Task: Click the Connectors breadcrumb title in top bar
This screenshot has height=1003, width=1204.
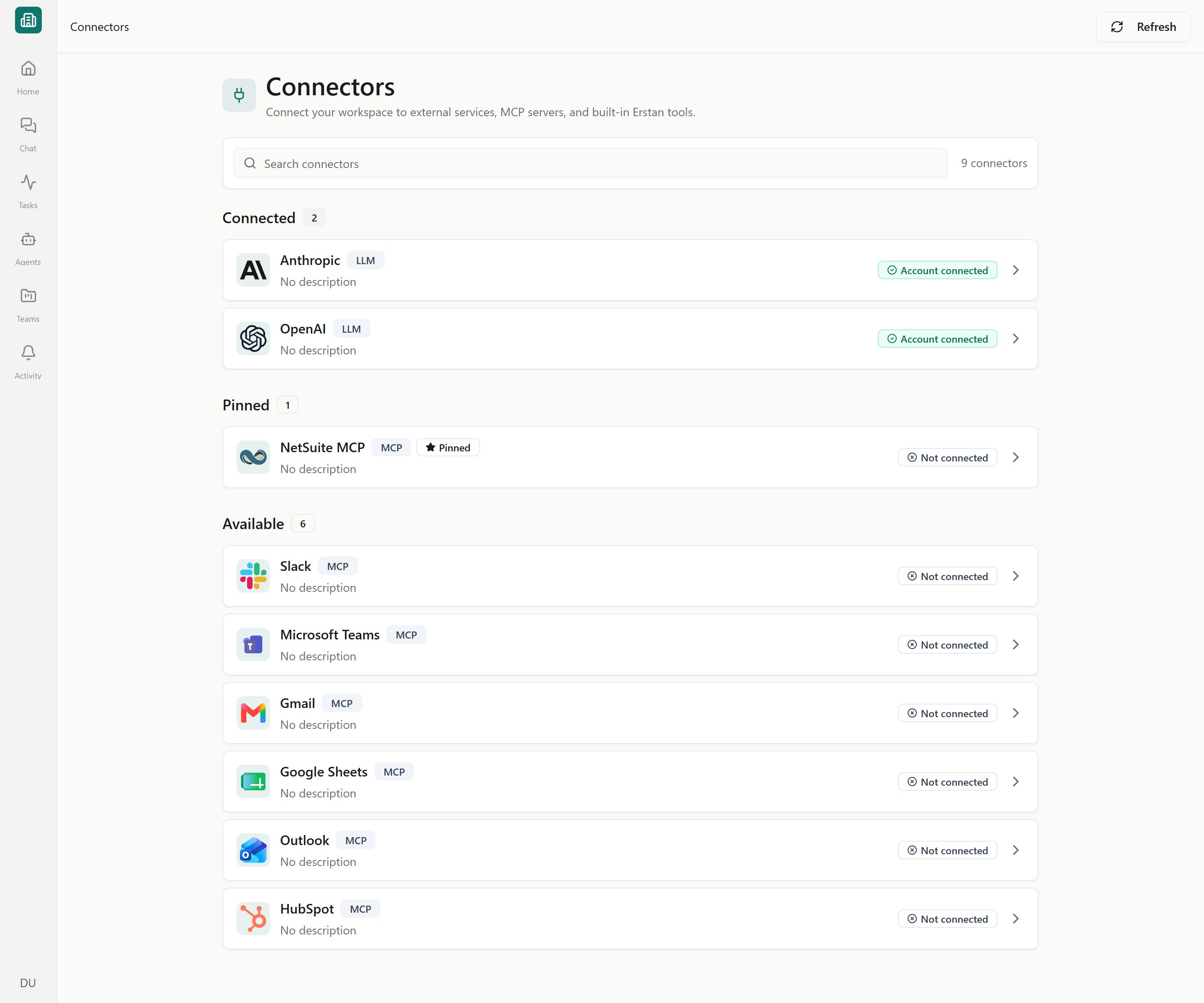Action: pyautogui.click(x=100, y=27)
